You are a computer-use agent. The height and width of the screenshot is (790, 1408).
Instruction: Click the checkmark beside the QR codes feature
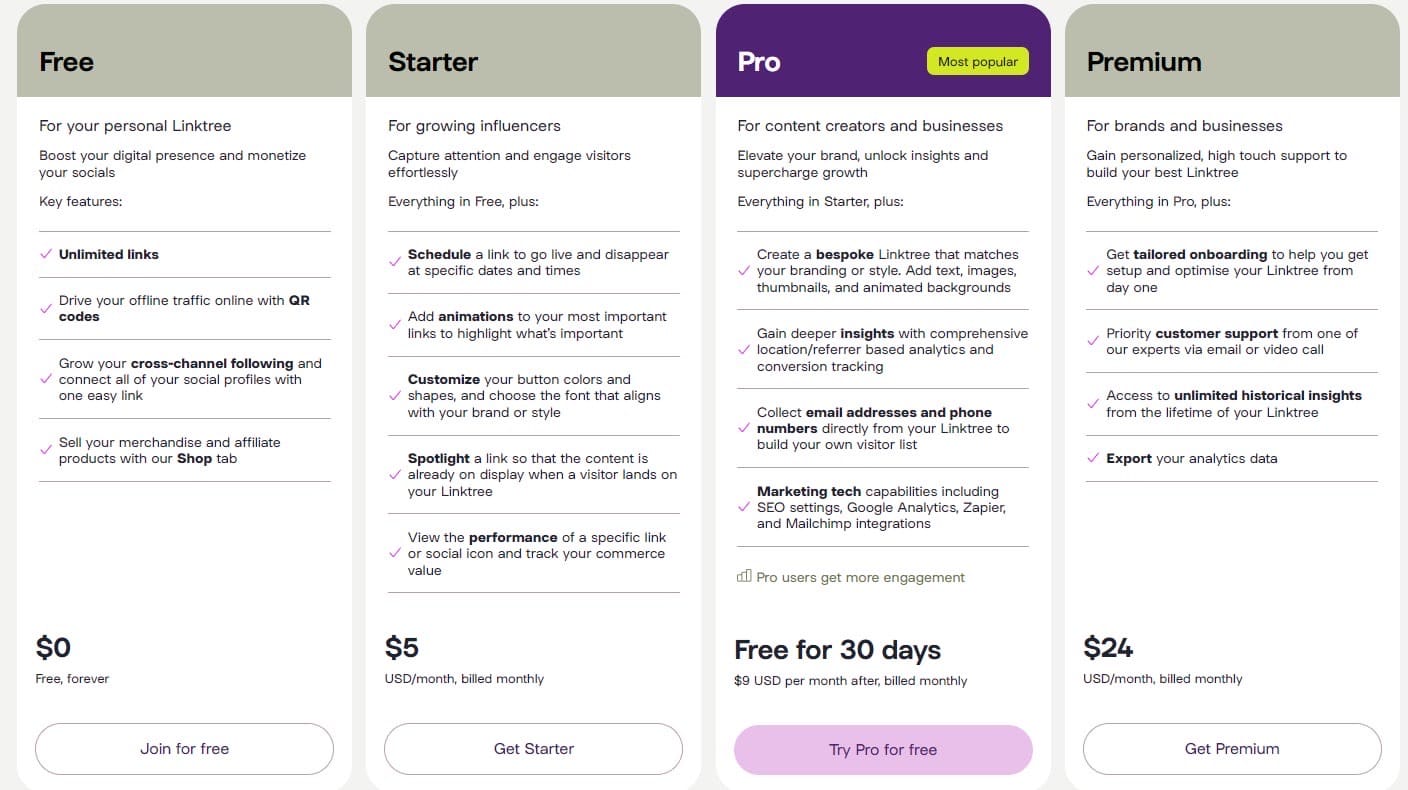[x=44, y=307]
